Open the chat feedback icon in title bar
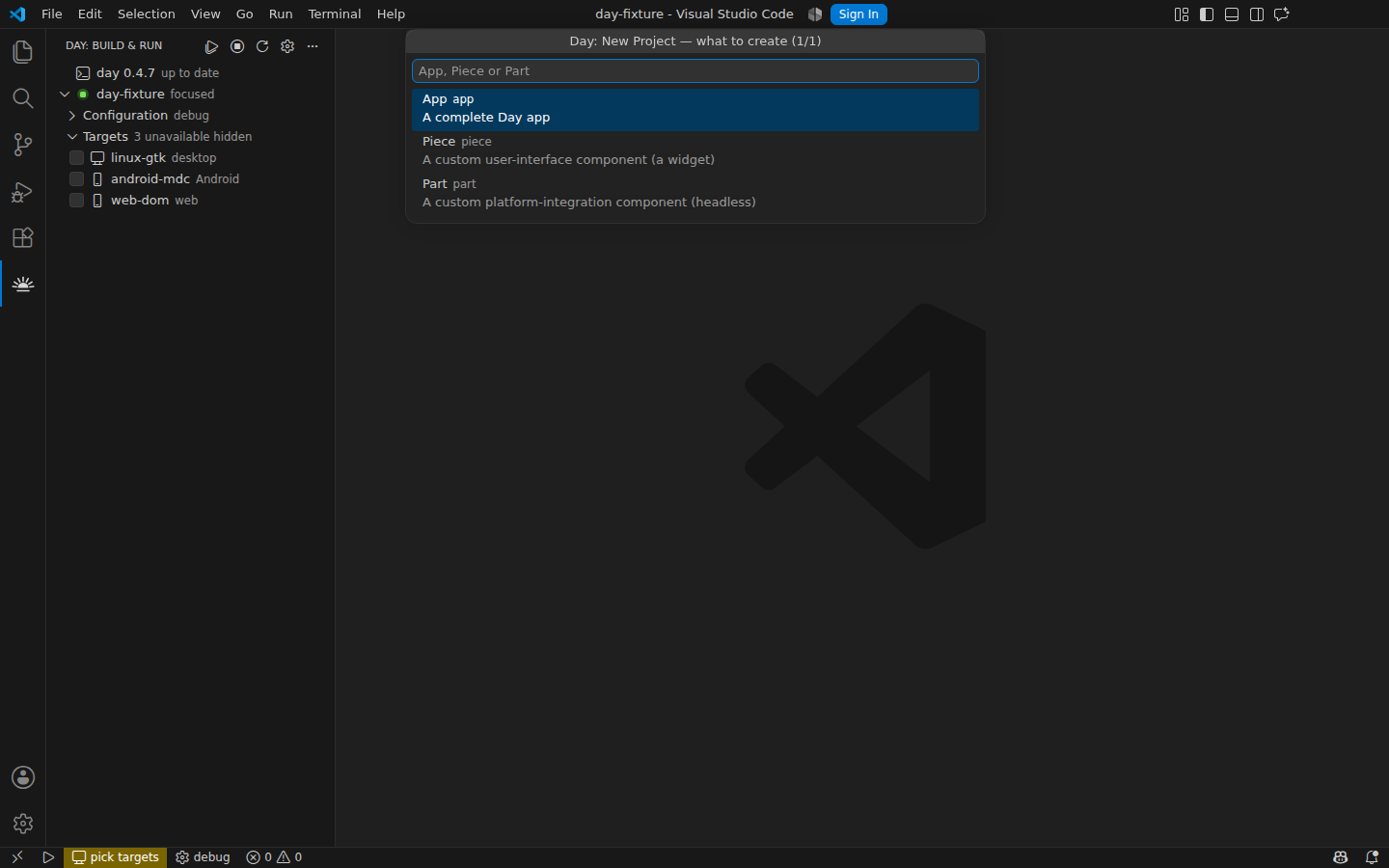The width and height of the screenshot is (1389, 868). pos(1282,14)
